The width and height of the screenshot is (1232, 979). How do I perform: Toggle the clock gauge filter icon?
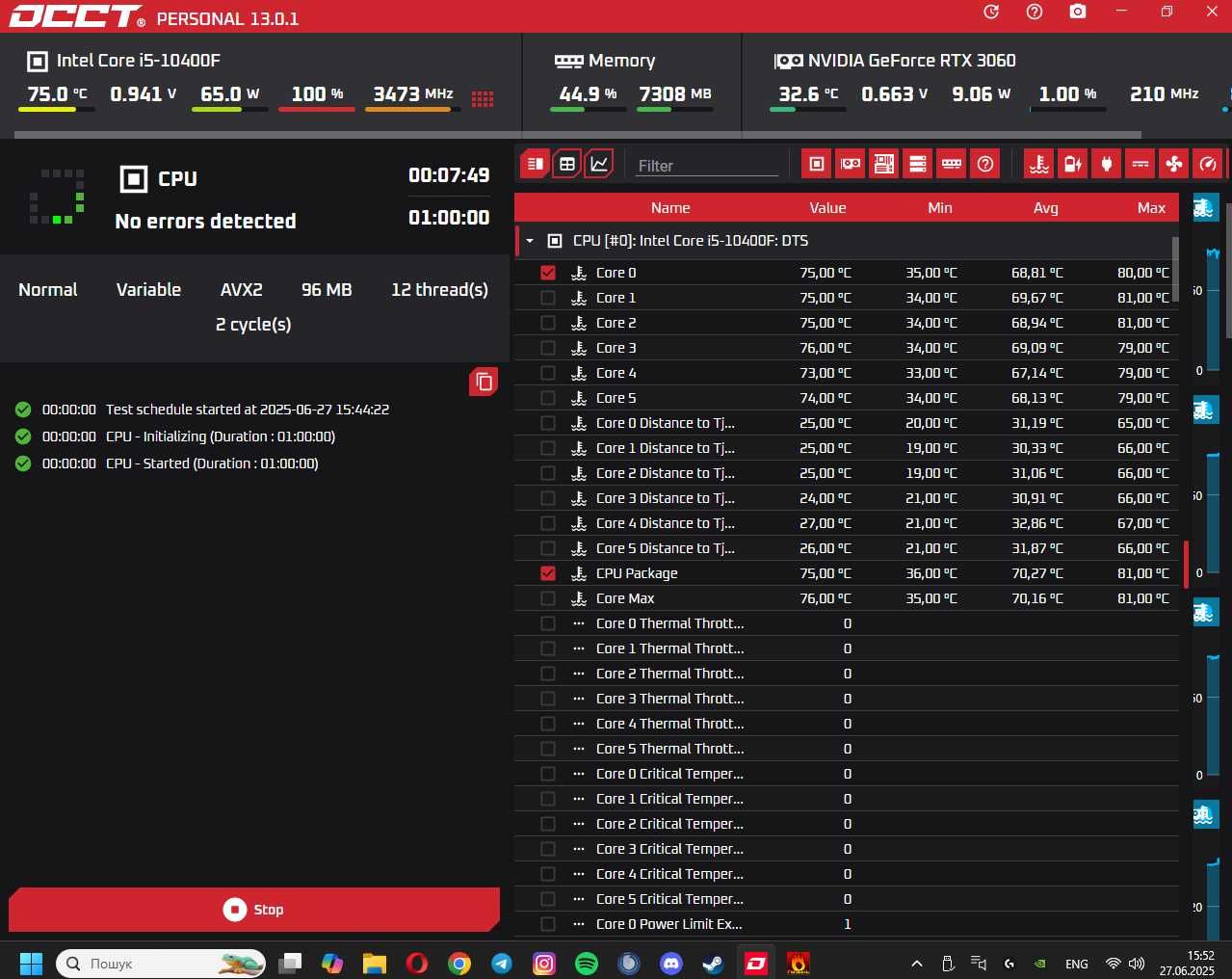pos(1208,164)
